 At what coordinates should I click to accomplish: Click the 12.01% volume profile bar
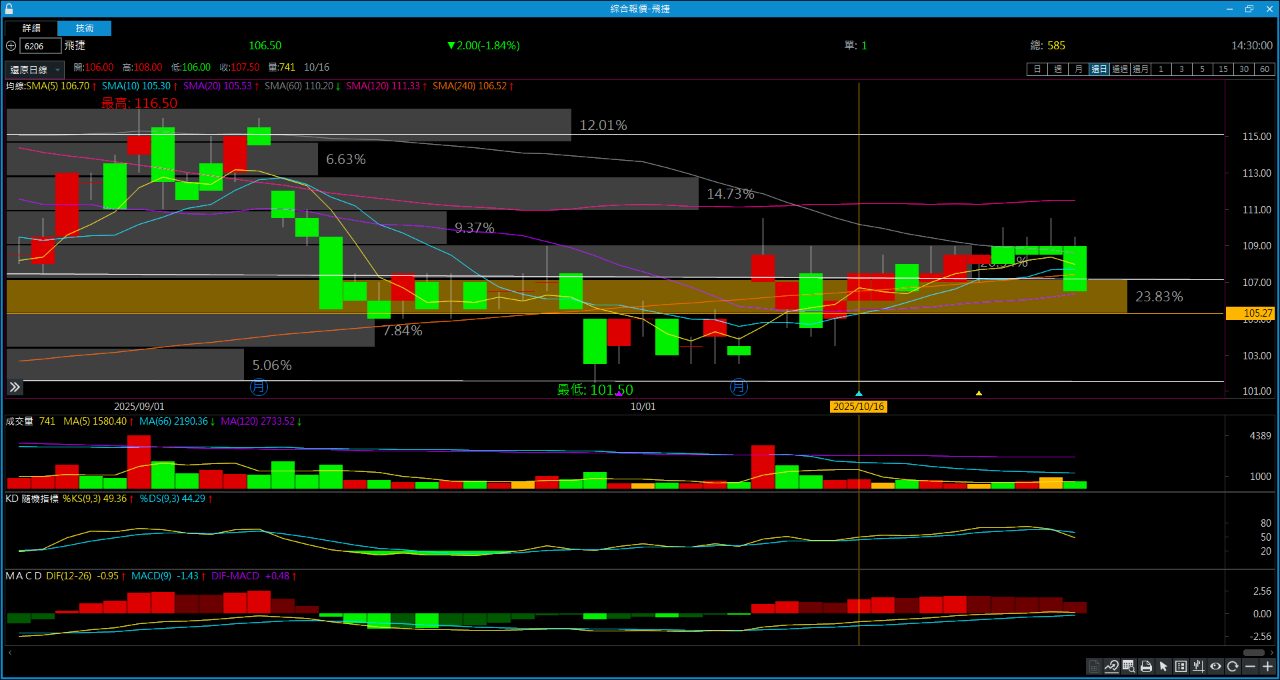click(x=288, y=125)
